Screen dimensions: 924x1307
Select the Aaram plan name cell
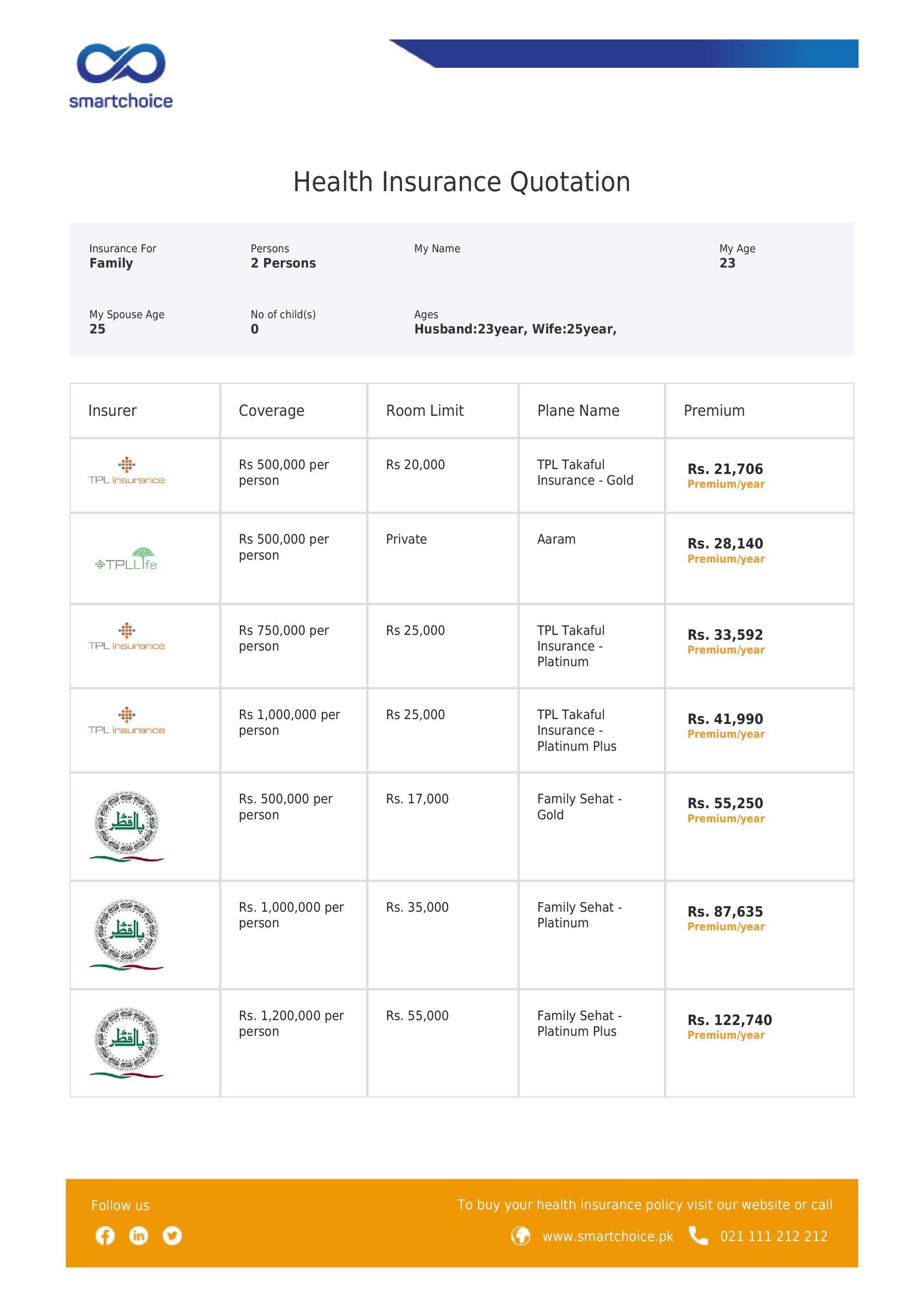coord(592,558)
